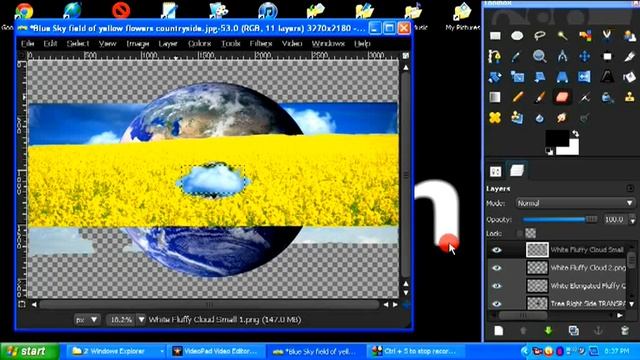640x360 pixels.
Task: Select the Foreground Select tool
Action: [x=629, y=36]
